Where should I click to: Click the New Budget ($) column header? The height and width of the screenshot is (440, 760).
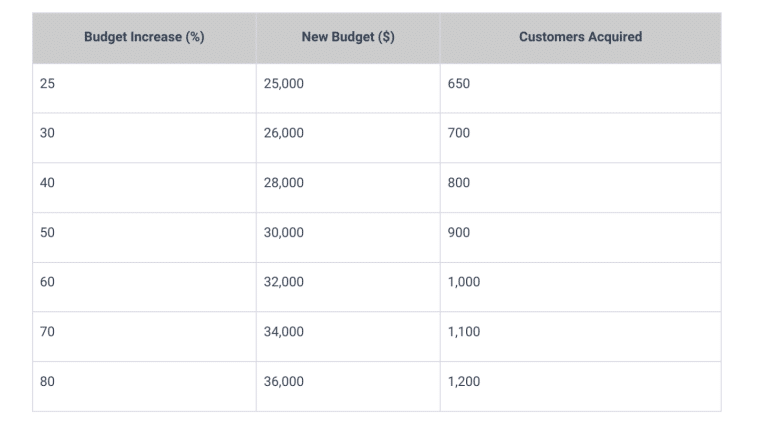348,38
